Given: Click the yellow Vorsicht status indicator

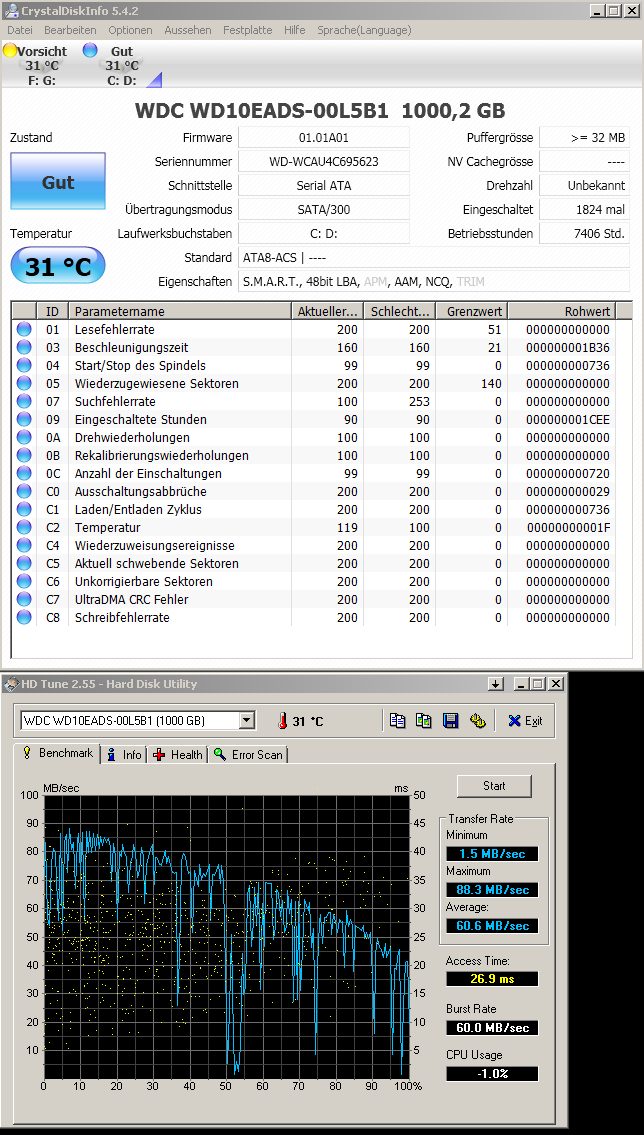Looking at the screenshot, I should [9, 51].
